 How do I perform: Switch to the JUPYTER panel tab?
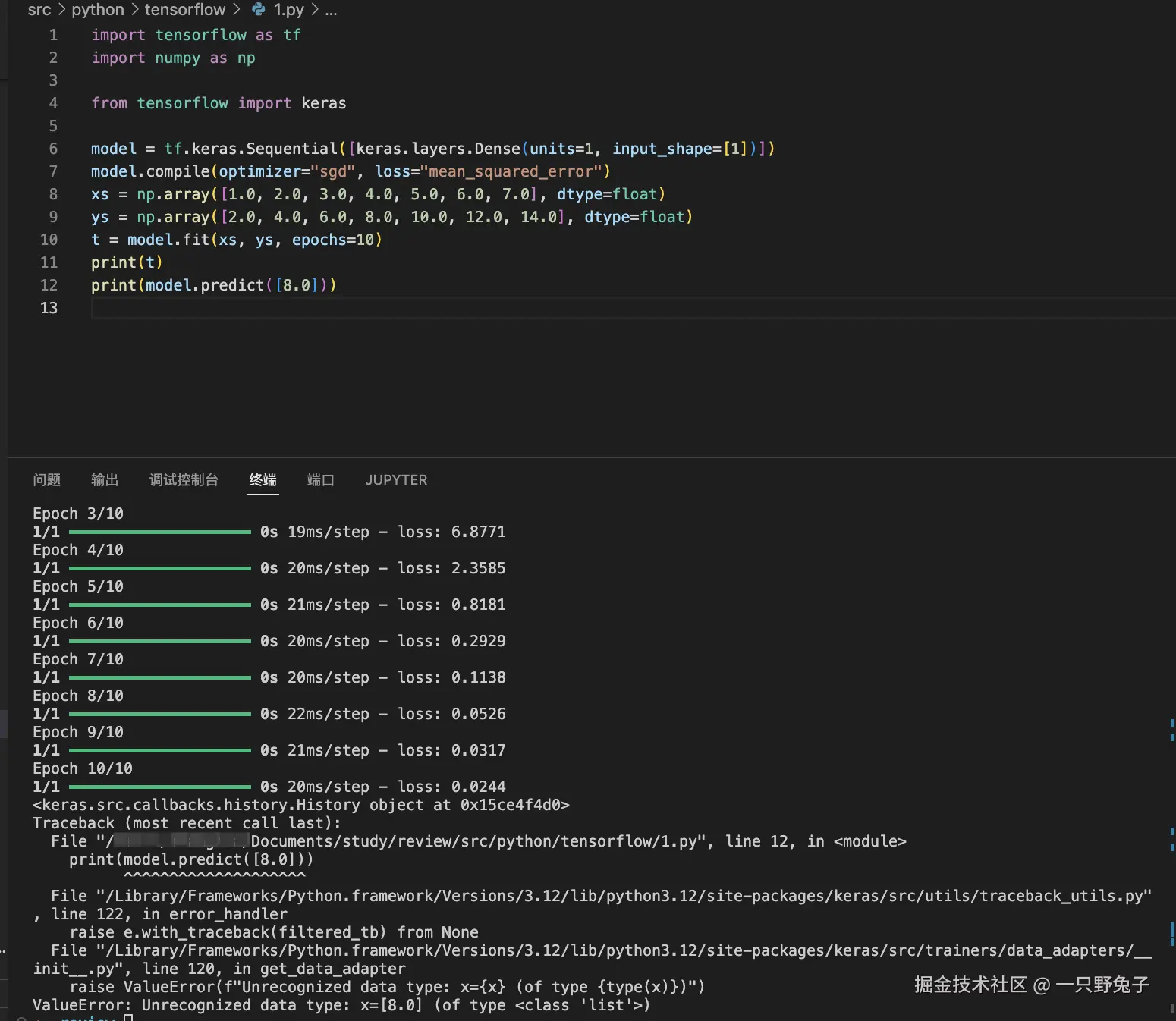point(396,480)
